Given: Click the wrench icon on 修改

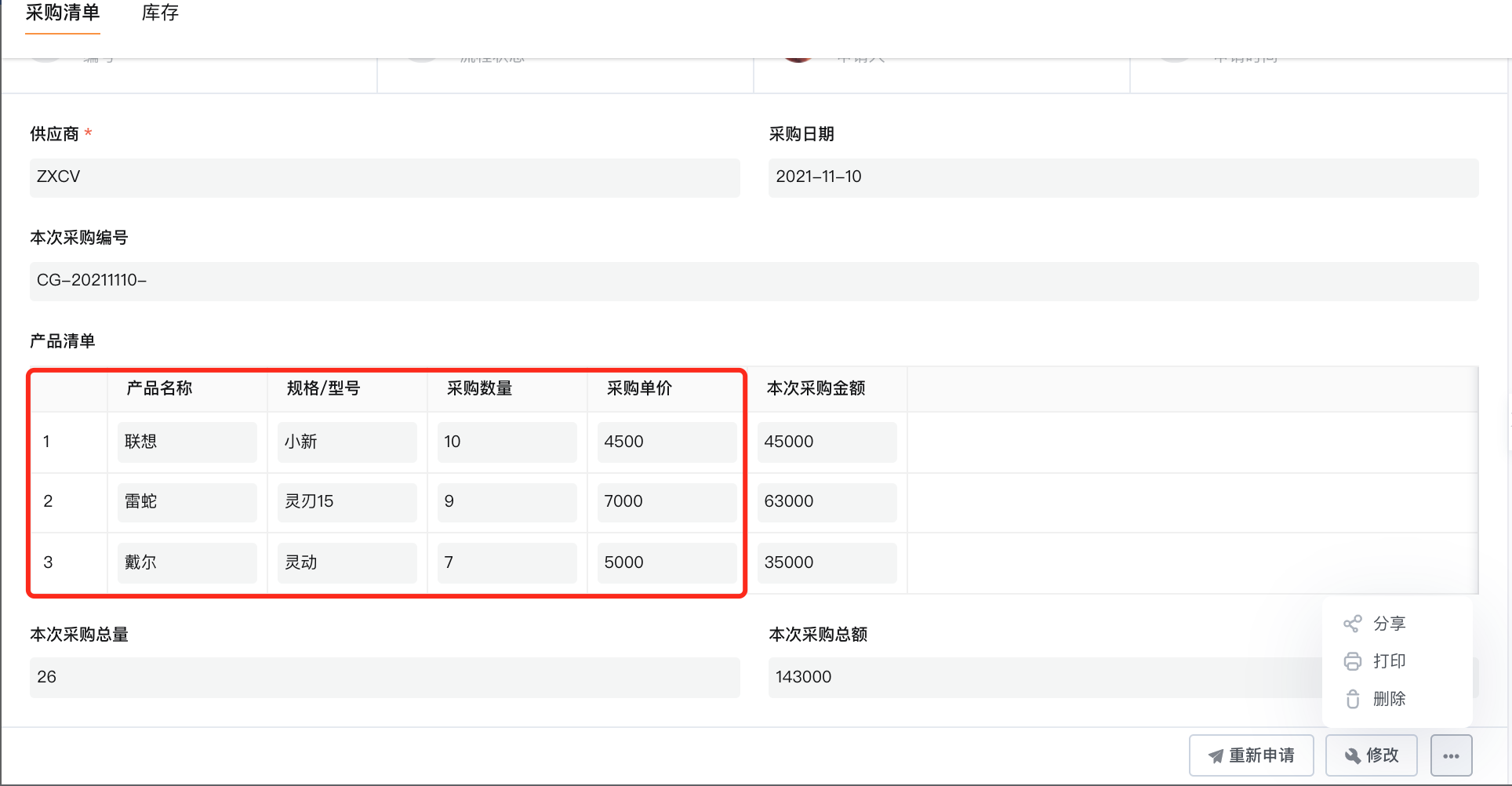Looking at the screenshot, I should (x=1352, y=756).
